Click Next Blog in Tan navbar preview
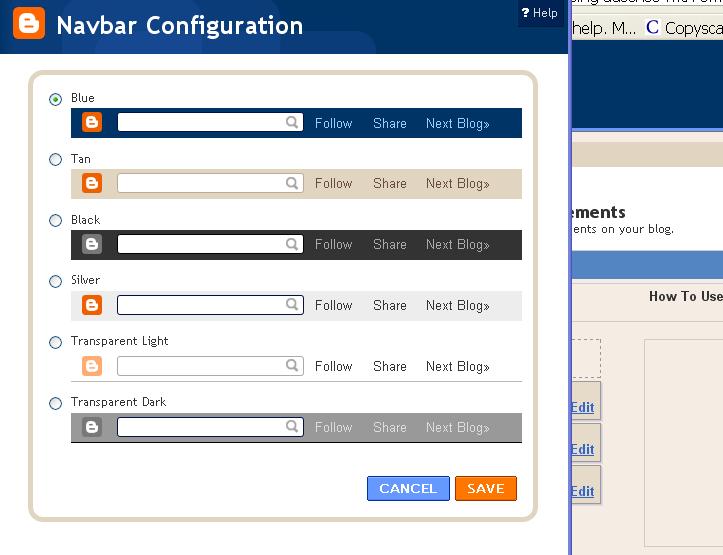This screenshot has height=555, width=723. click(457, 184)
